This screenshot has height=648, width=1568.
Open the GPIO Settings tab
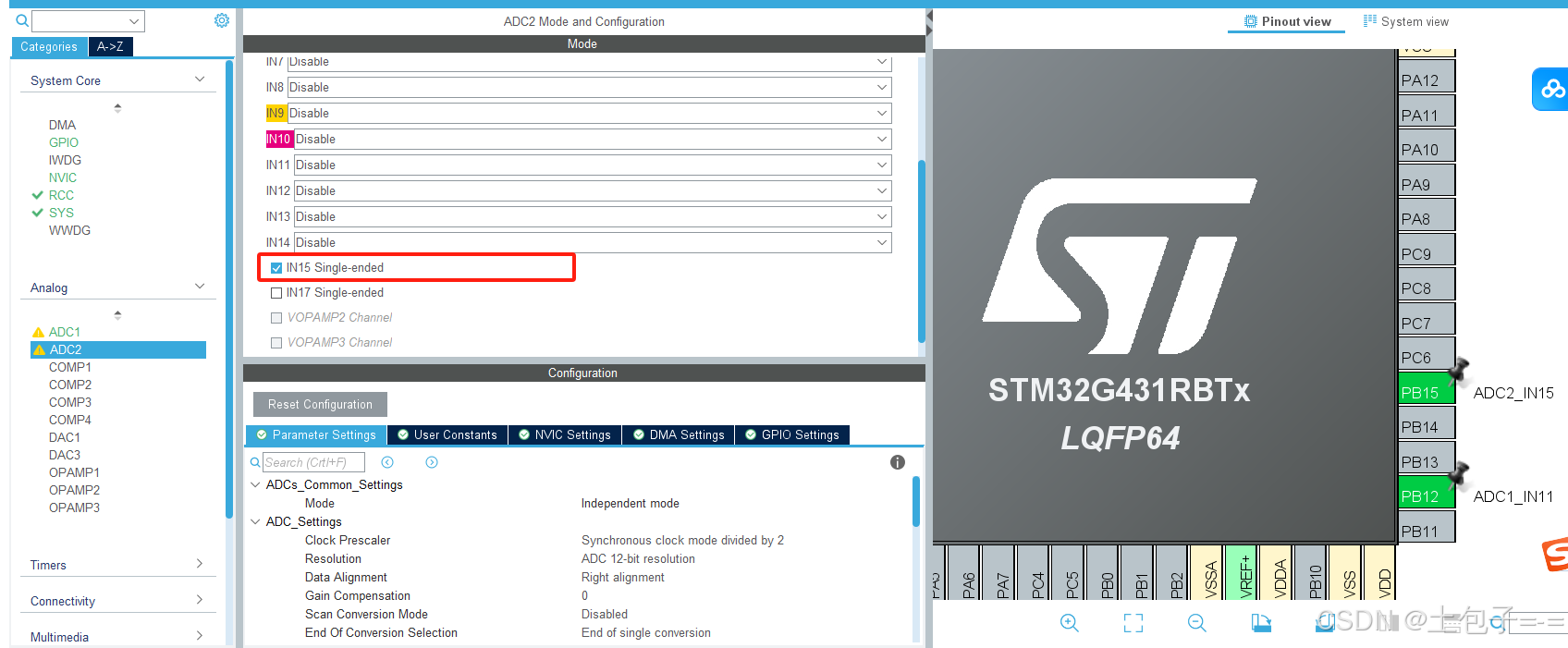[x=792, y=434]
